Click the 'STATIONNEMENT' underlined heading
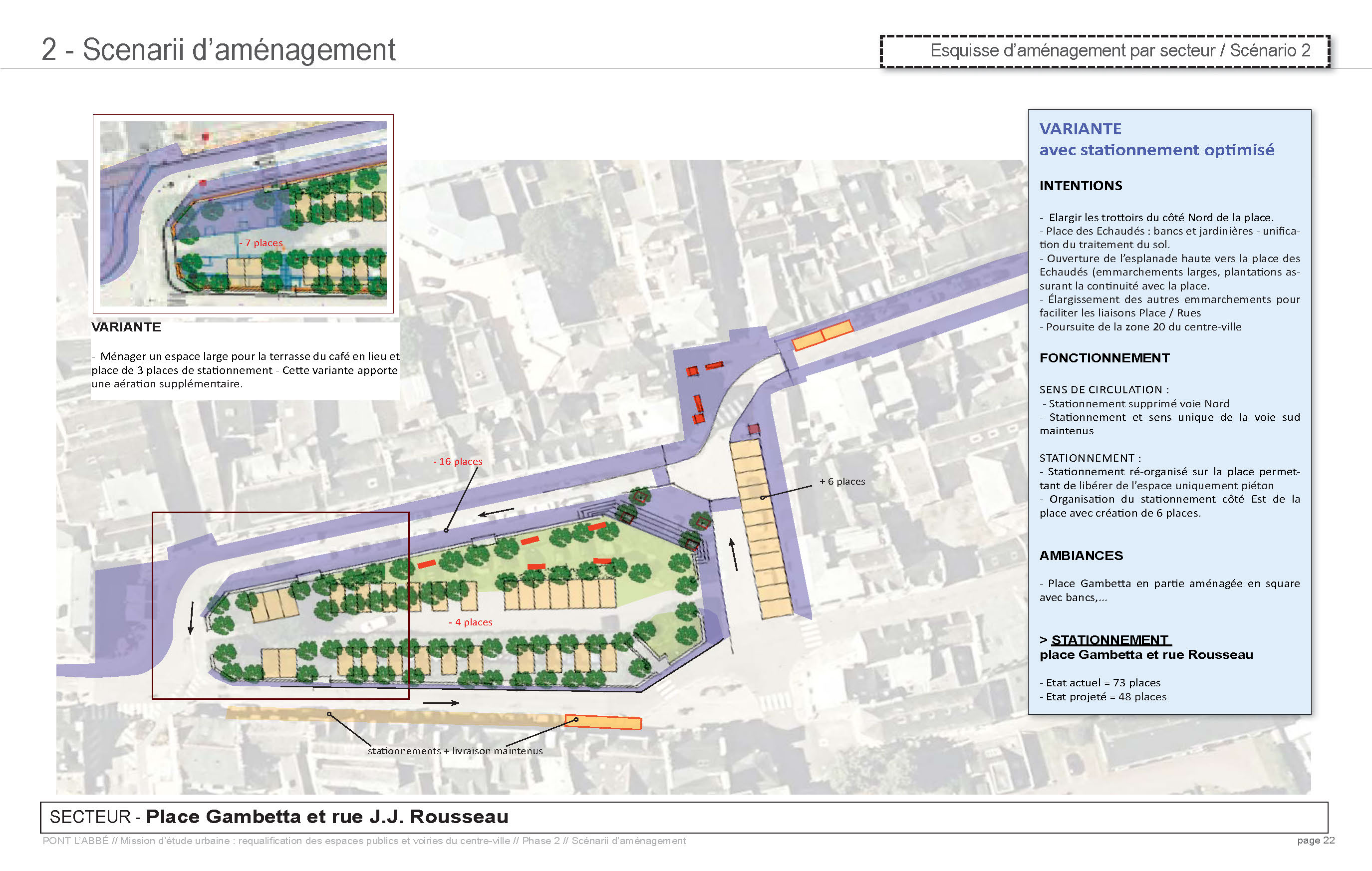Viewport: 1372px width, 871px height. [x=1110, y=640]
